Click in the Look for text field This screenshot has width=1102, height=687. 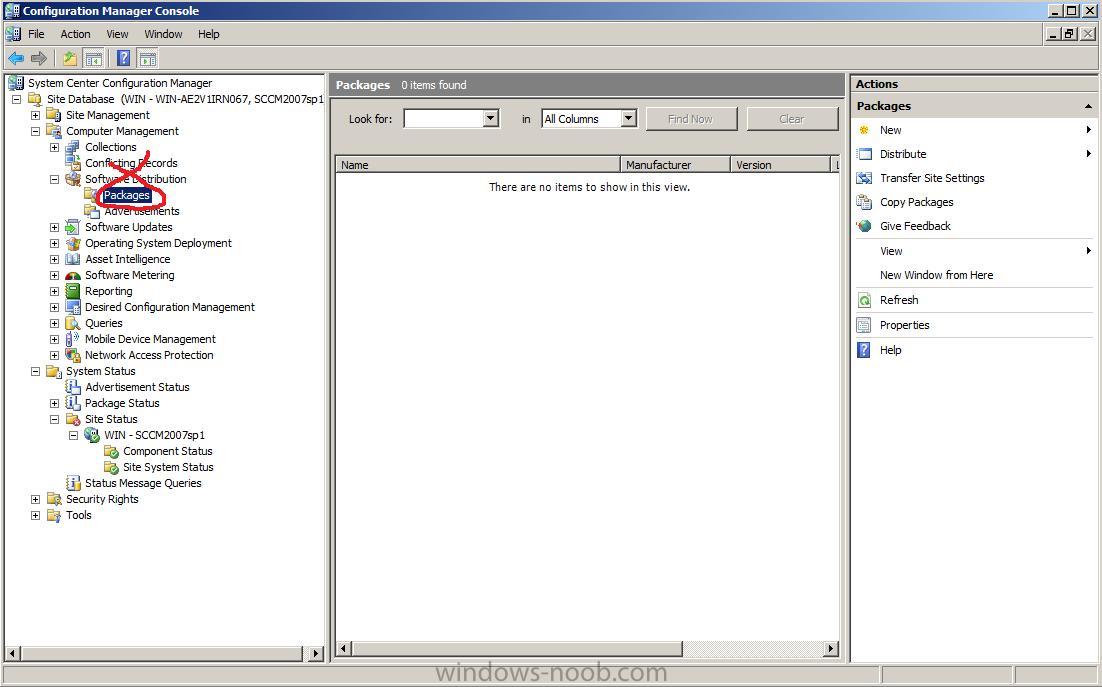443,119
